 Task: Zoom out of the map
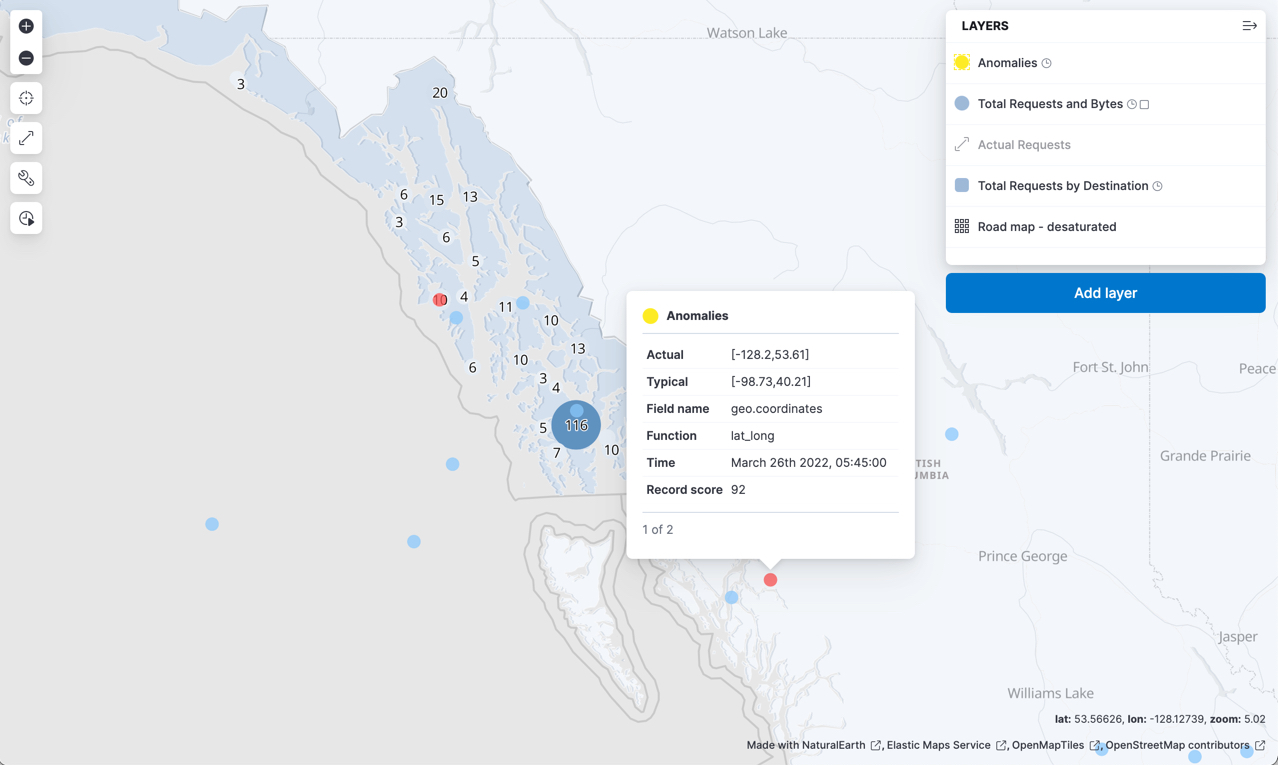point(26,58)
